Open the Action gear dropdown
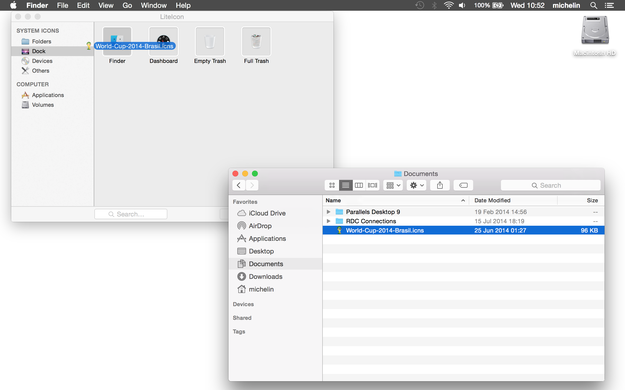Viewport: 625px width, 390px height. pyautogui.click(x=417, y=185)
